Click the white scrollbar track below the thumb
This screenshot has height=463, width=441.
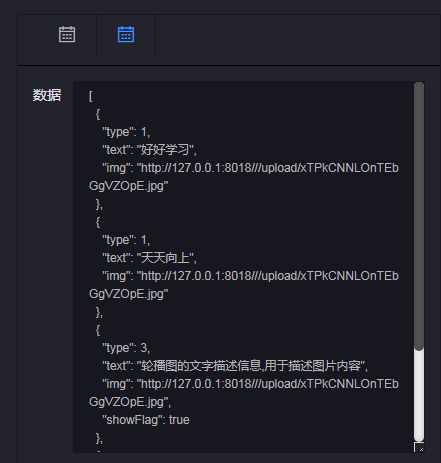click(419, 395)
